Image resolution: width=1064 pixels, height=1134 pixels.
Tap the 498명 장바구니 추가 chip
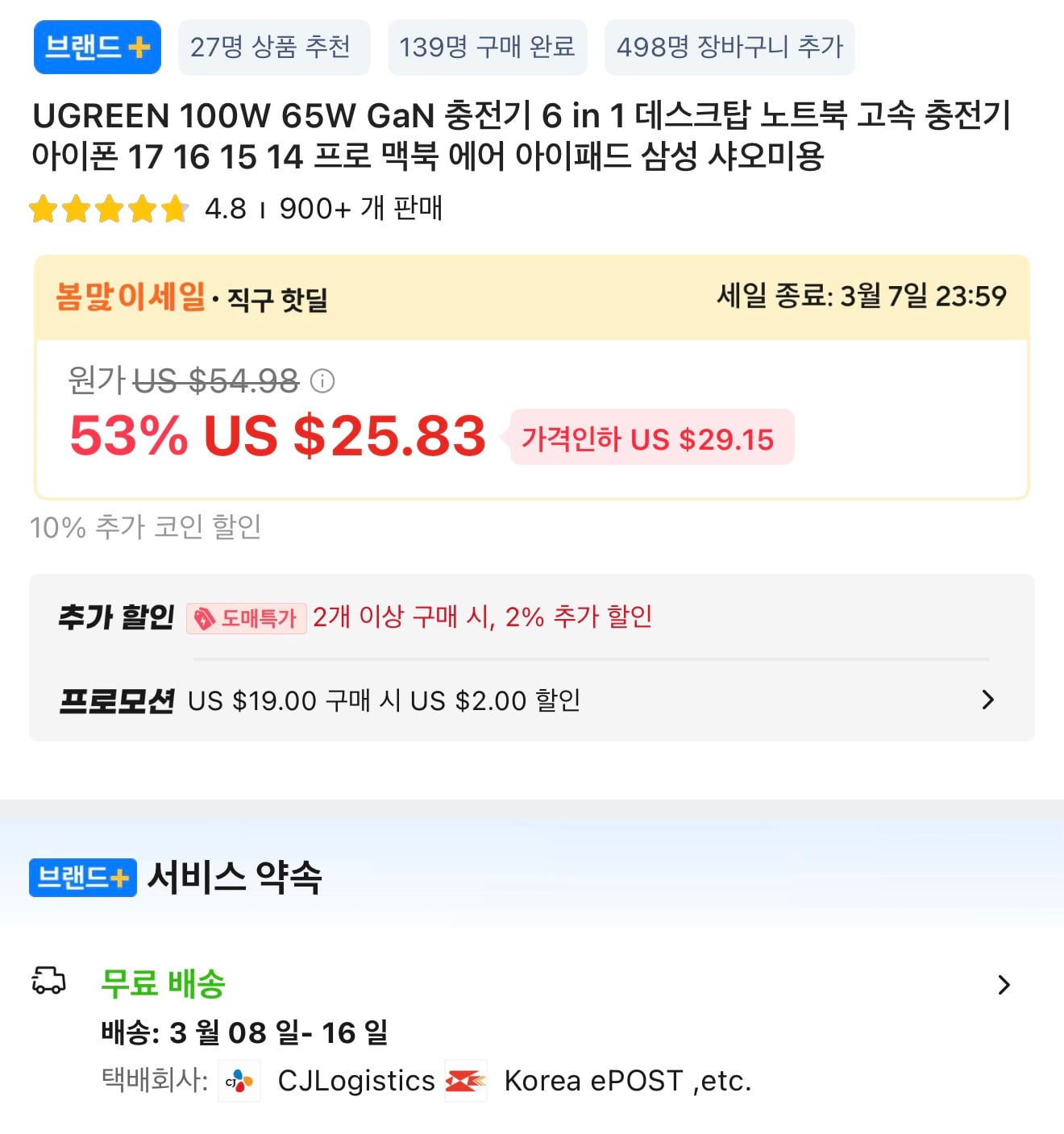(729, 48)
